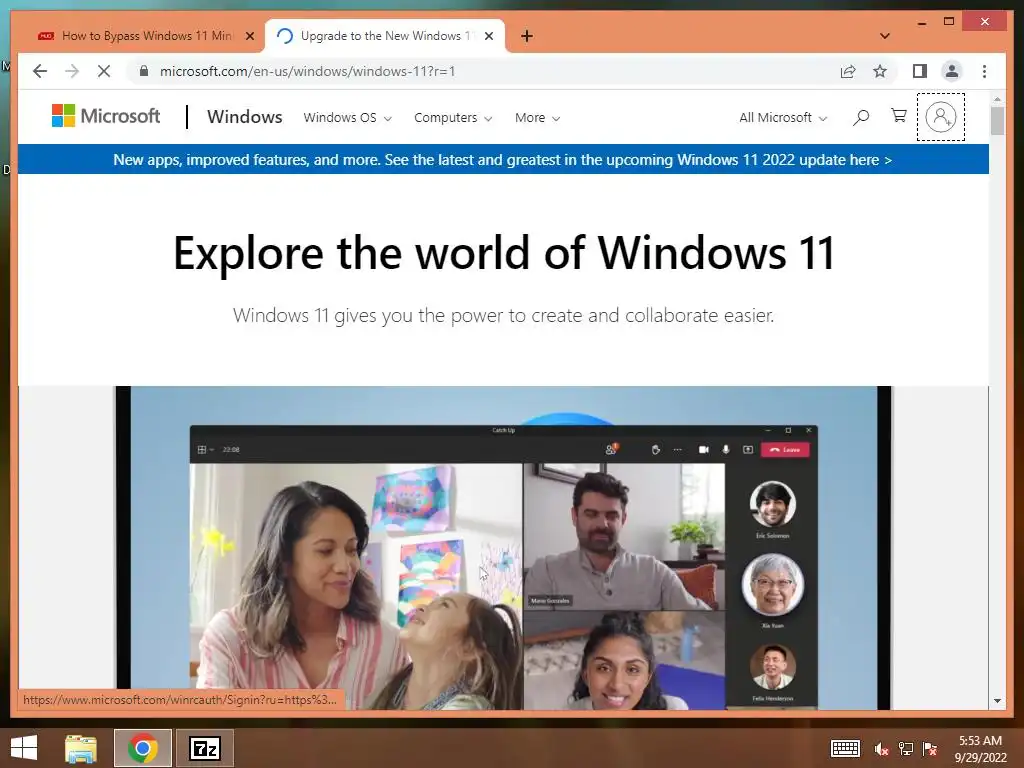The width and height of the screenshot is (1024, 768).
Task: Click the vertical scrollbar thumb
Action: (997, 121)
